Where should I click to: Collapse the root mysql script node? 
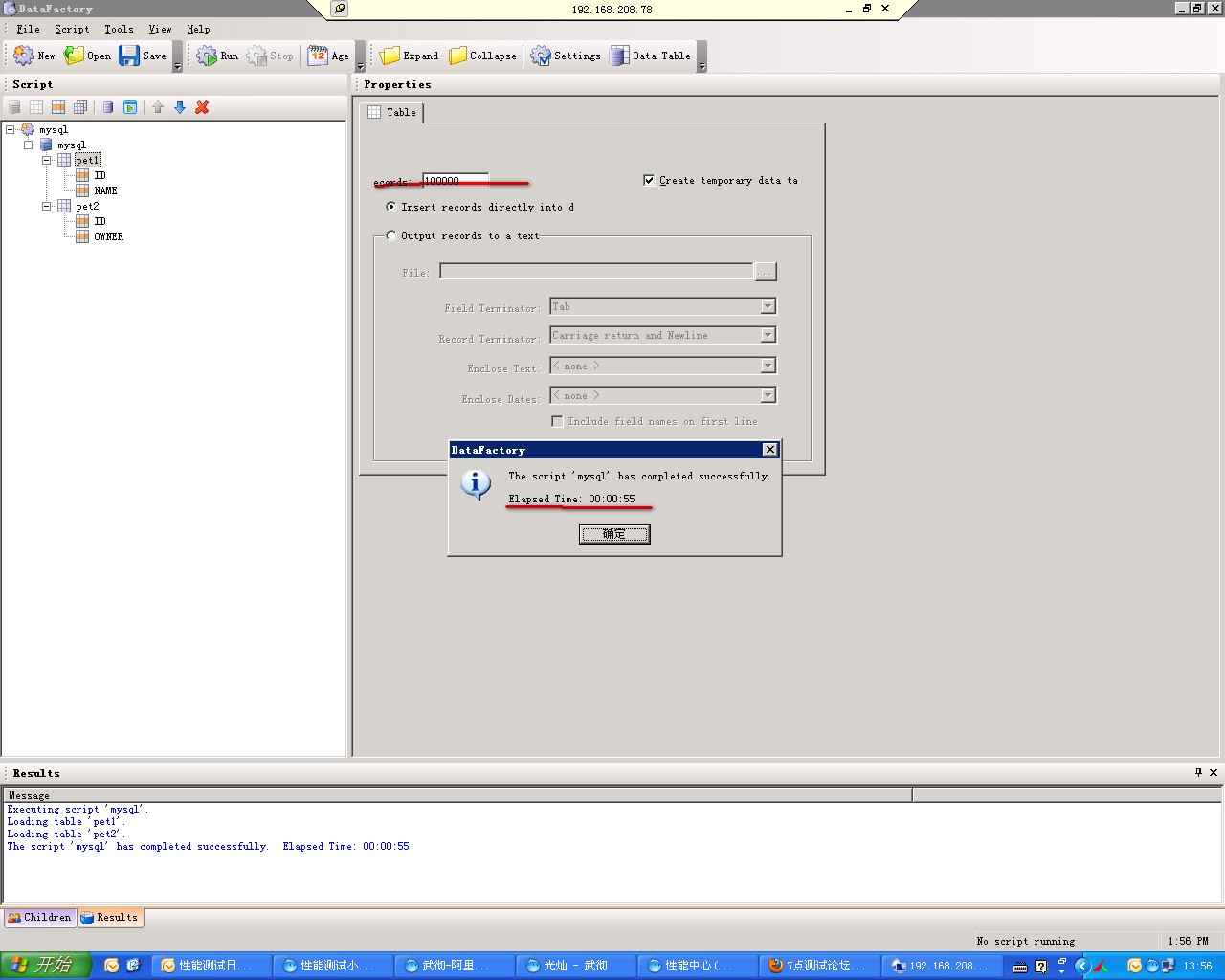click(x=11, y=129)
